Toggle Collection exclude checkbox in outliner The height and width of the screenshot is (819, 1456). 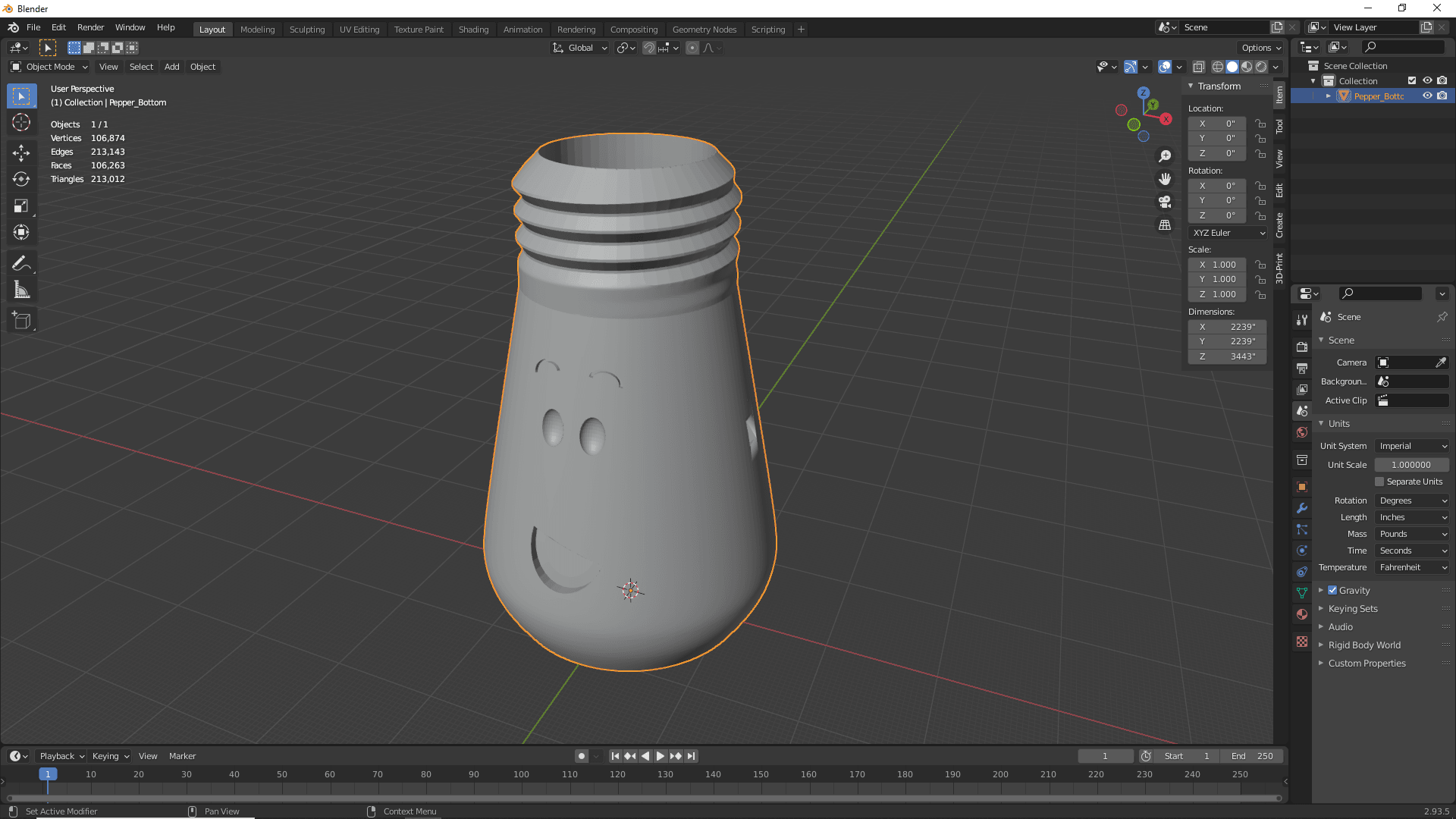tap(1412, 80)
